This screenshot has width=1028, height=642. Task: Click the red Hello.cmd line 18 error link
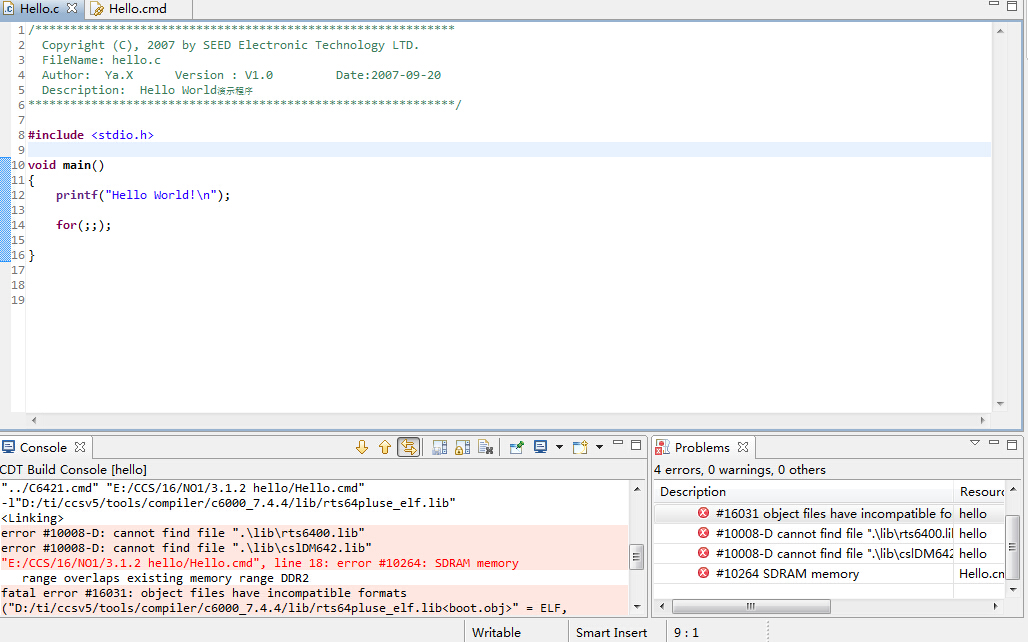pyautogui.click(x=260, y=563)
